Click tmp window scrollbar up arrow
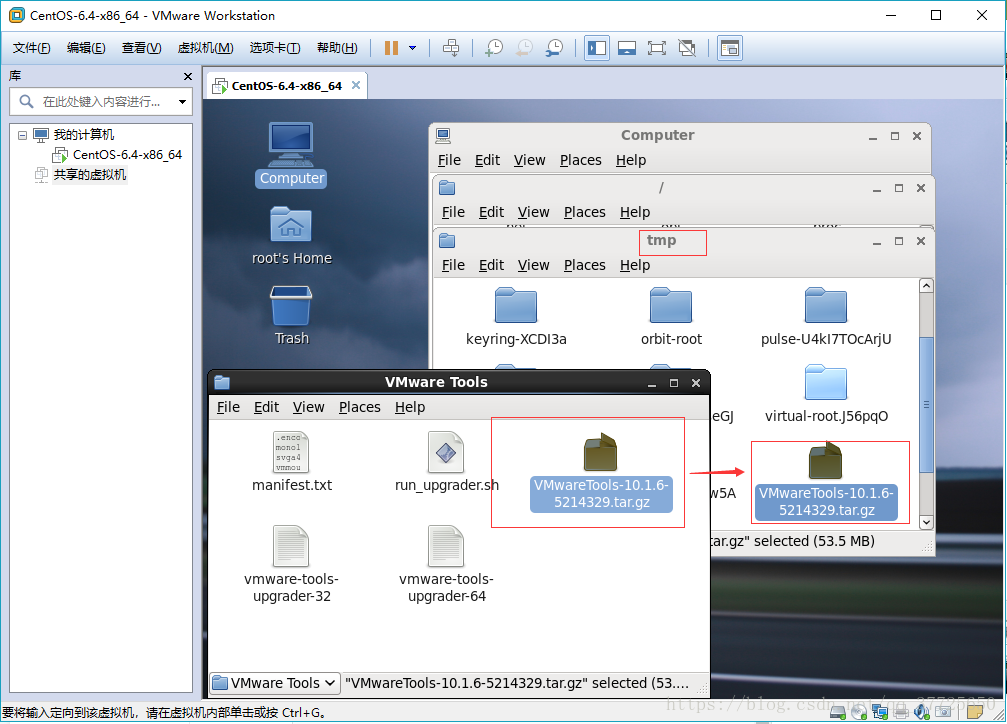 click(926, 286)
